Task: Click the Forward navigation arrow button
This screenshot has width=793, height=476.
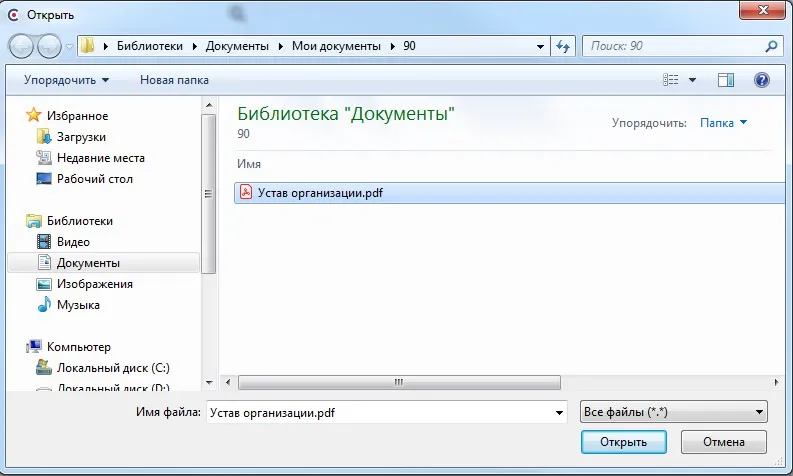Action: click(x=50, y=47)
